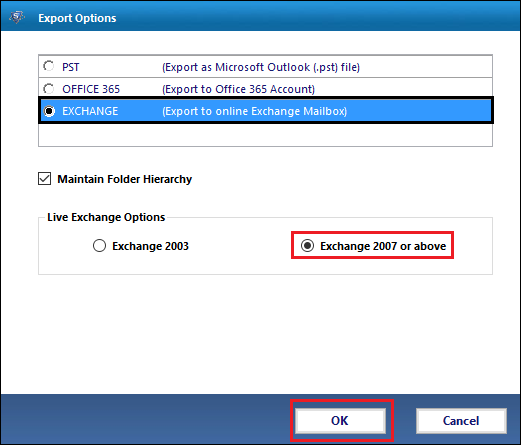Click the 'Export Options' title text
The image size is (521, 445).
pos(77,18)
